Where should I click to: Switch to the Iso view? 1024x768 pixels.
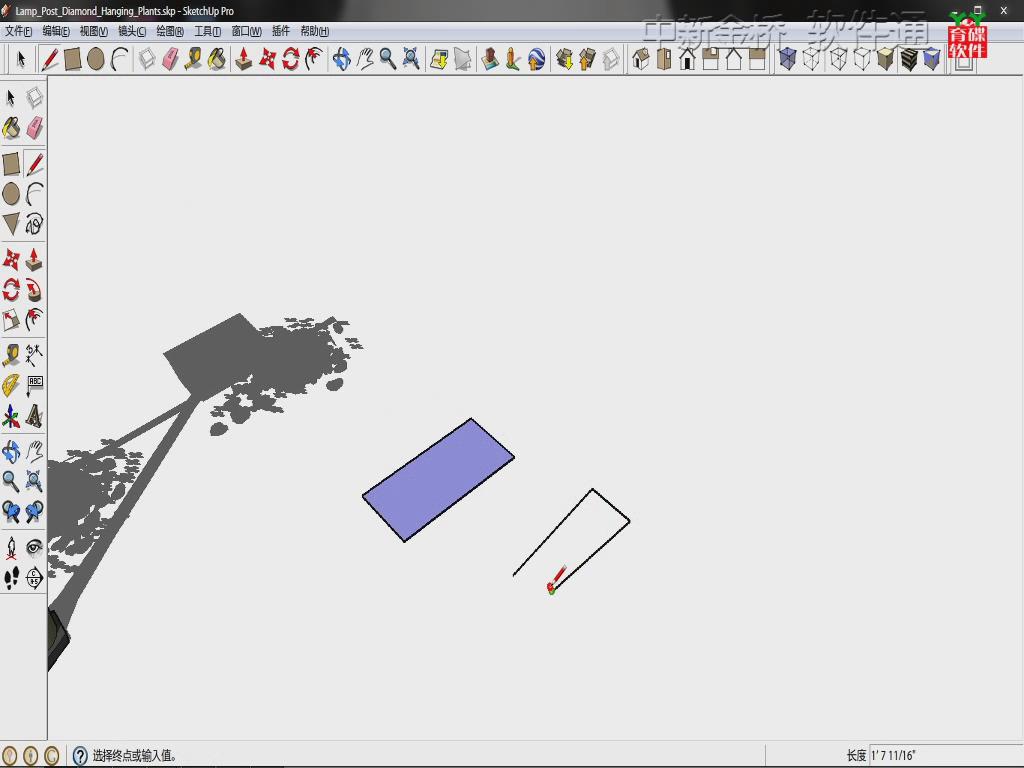641,59
